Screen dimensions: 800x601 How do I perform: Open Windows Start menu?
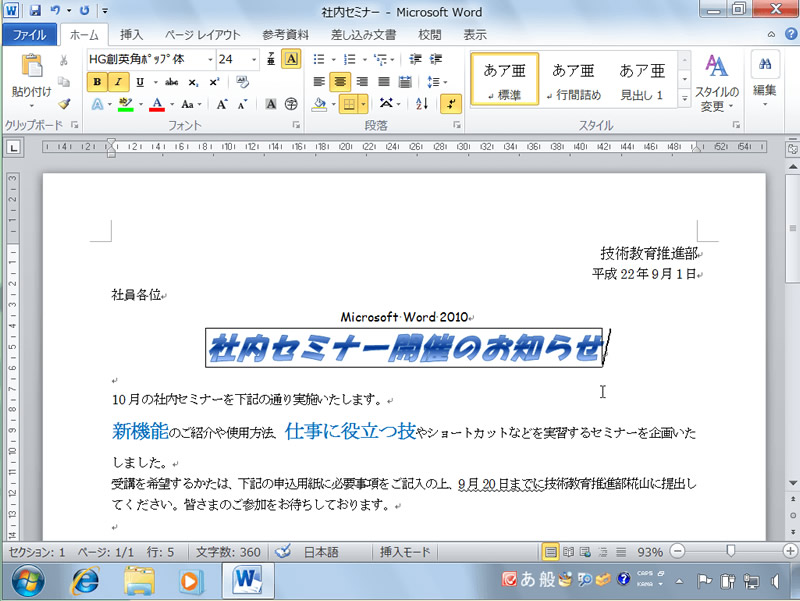(28, 581)
